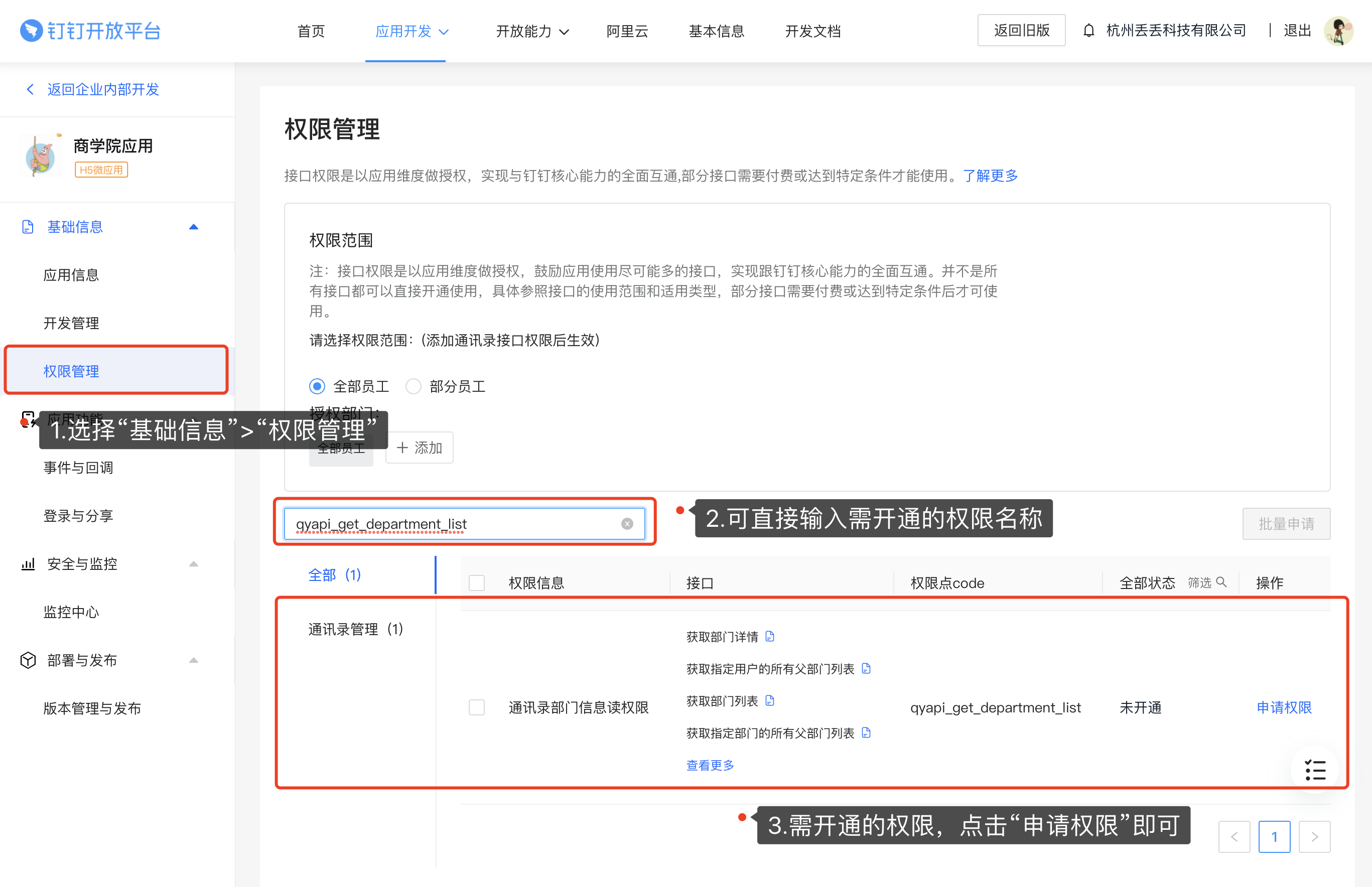Open doc icon next to 获取指定用户的所有父部门列表
Viewport: 1372px width, 887px height.
click(x=866, y=668)
